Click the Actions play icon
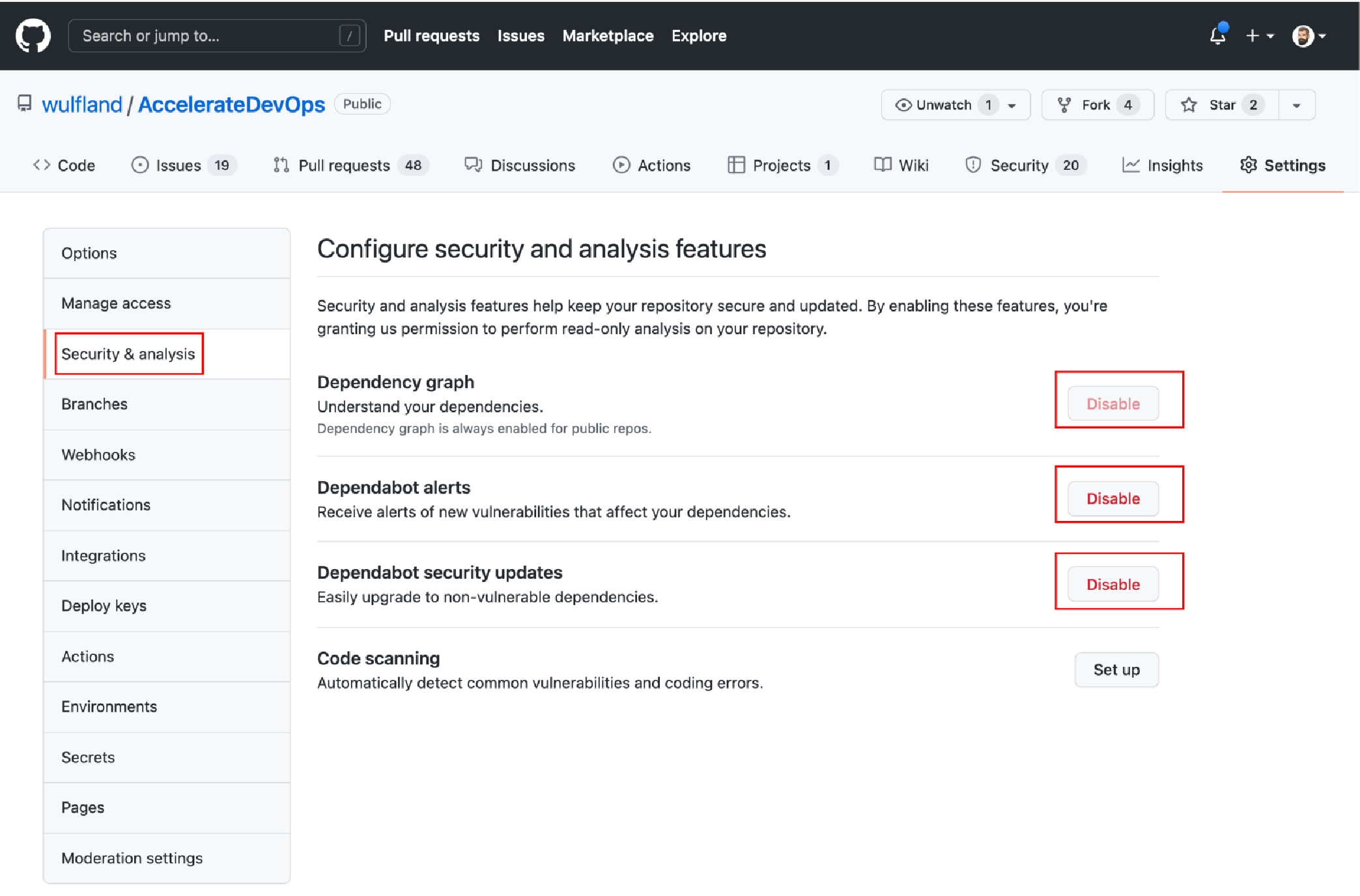 [621, 165]
